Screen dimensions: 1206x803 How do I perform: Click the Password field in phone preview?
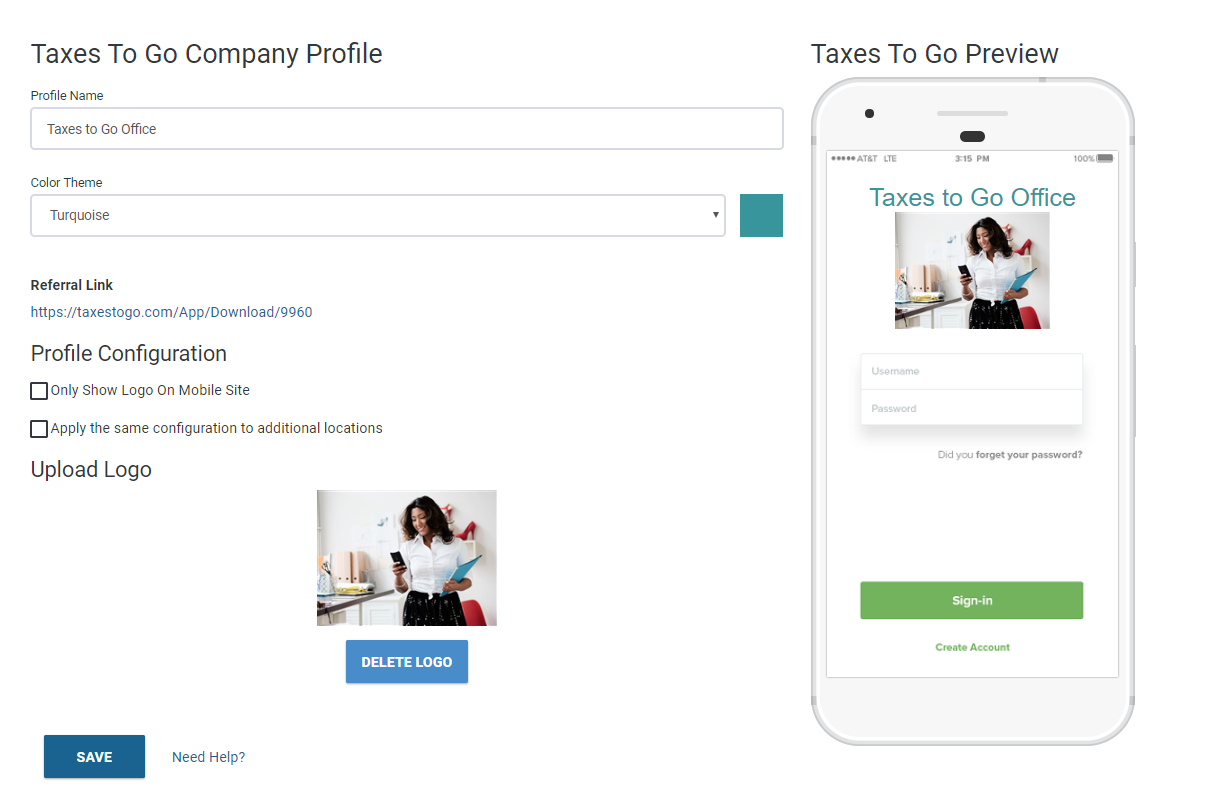point(971,408)
